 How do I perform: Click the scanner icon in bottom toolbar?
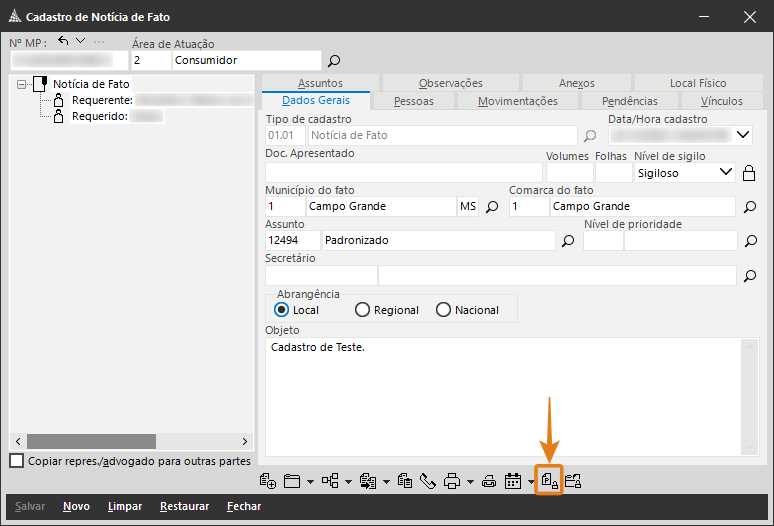[489, 481]
